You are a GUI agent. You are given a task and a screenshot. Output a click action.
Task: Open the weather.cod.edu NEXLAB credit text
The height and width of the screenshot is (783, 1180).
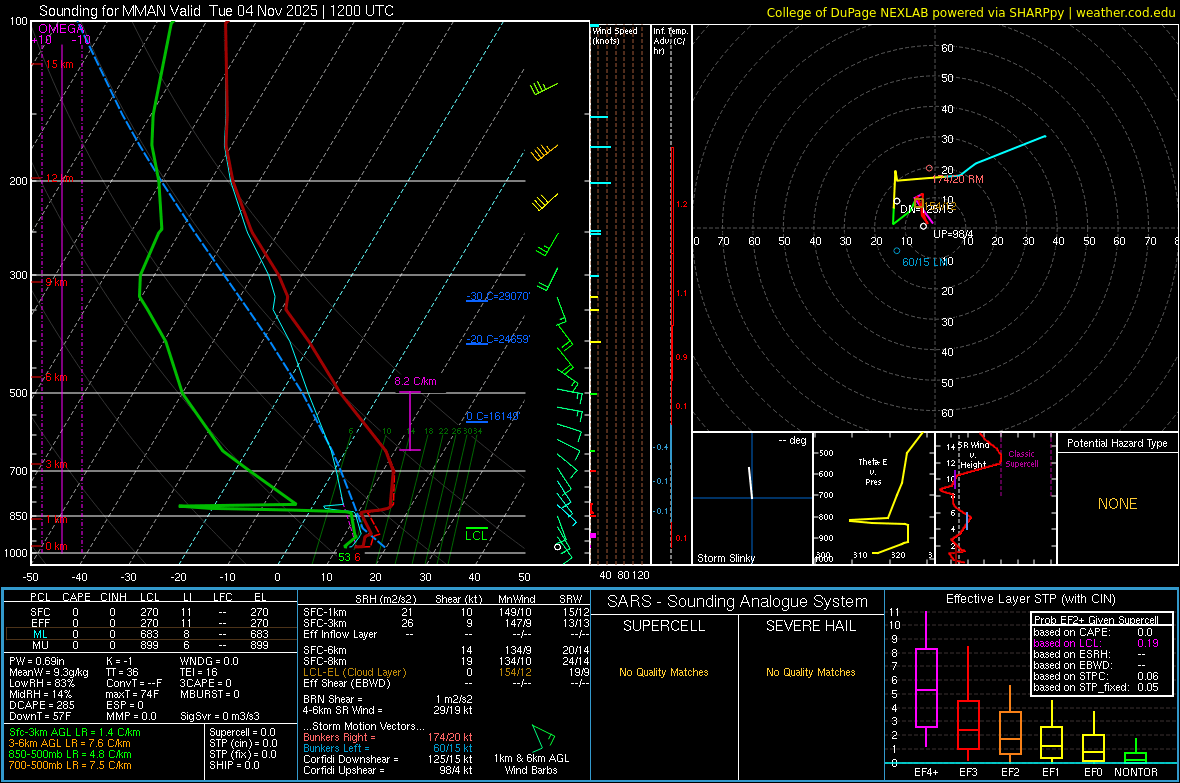970,12
